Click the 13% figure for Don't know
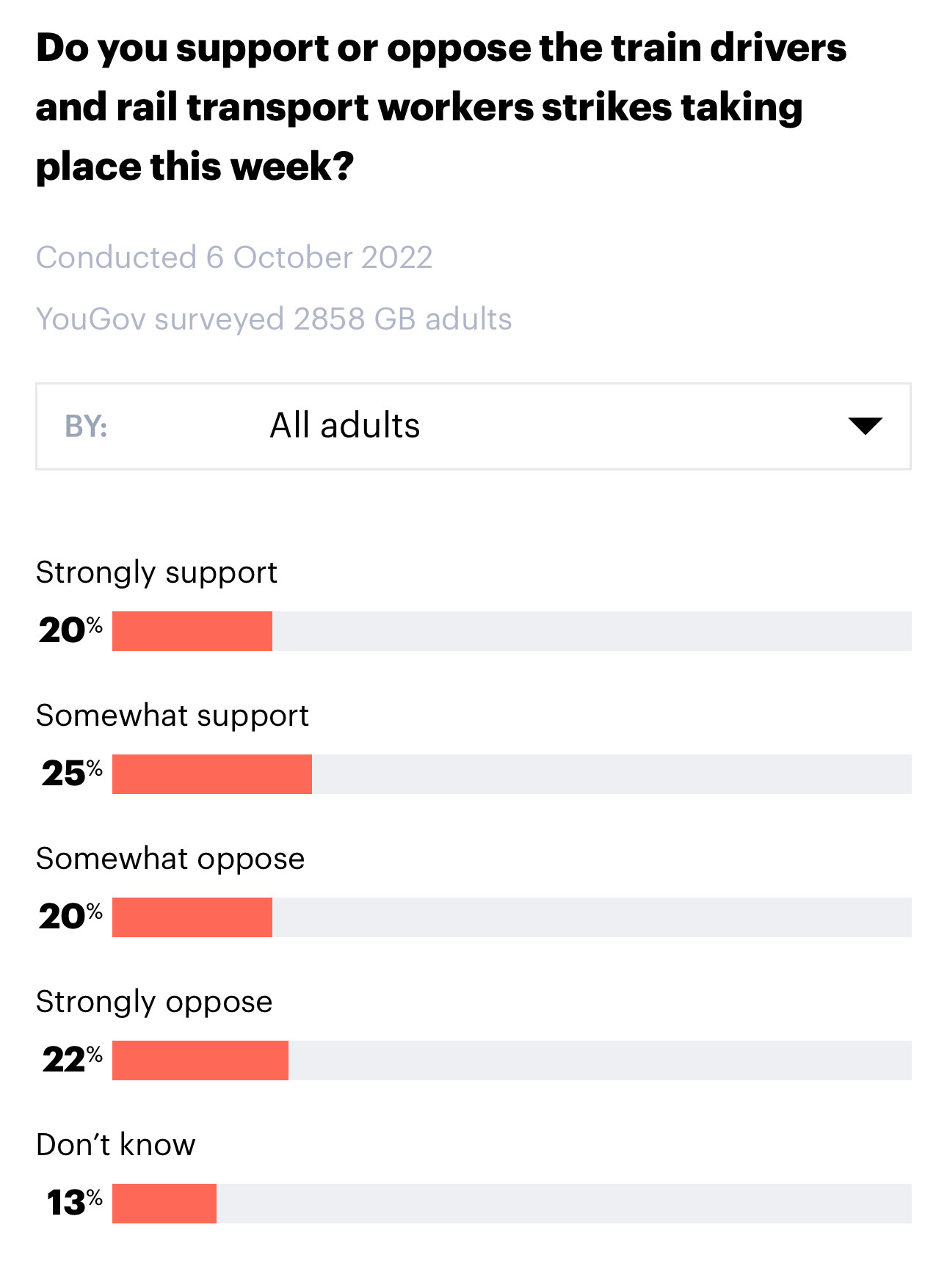Screen dimensions: 947x1288 [75, 1203]
